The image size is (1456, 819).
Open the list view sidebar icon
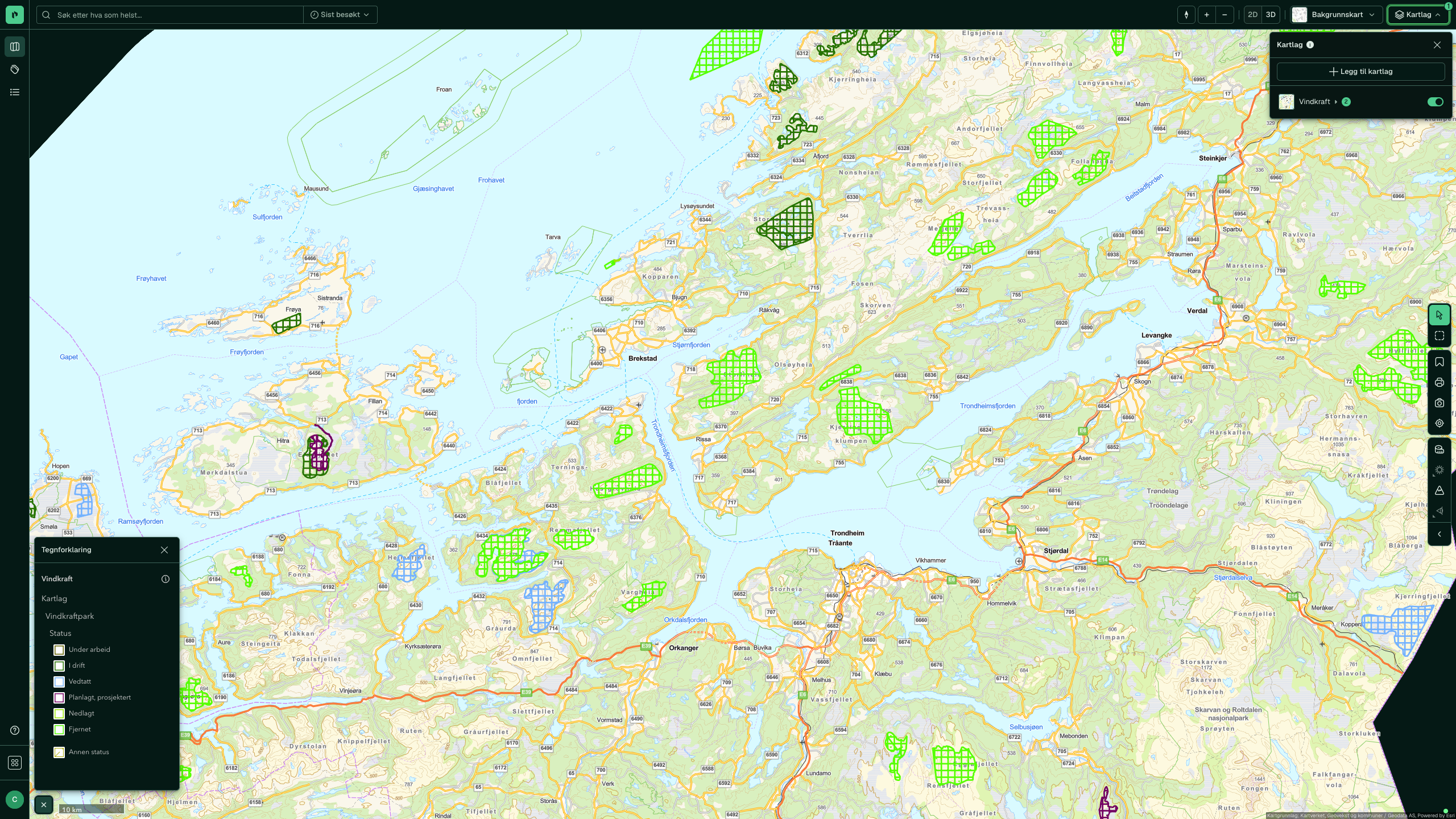[15, 92]
